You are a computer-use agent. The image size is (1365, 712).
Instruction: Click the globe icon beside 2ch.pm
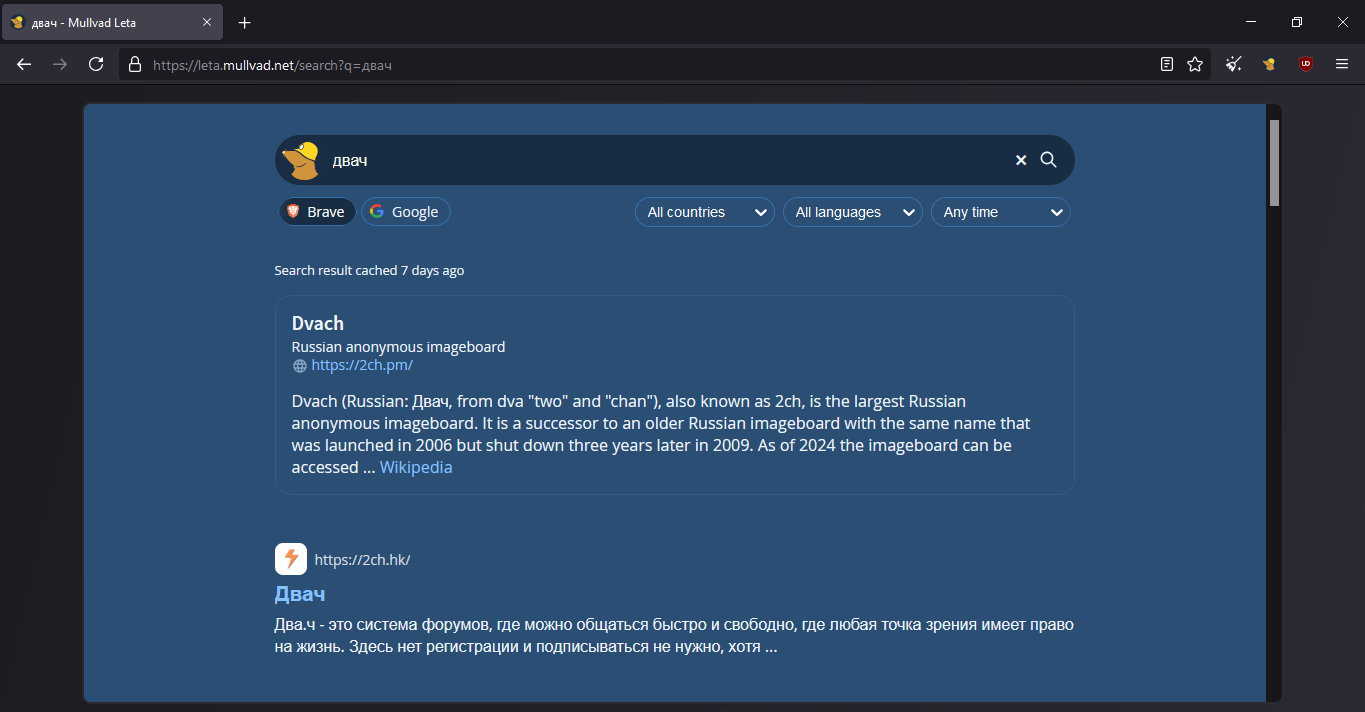click(x=299, y=366)
